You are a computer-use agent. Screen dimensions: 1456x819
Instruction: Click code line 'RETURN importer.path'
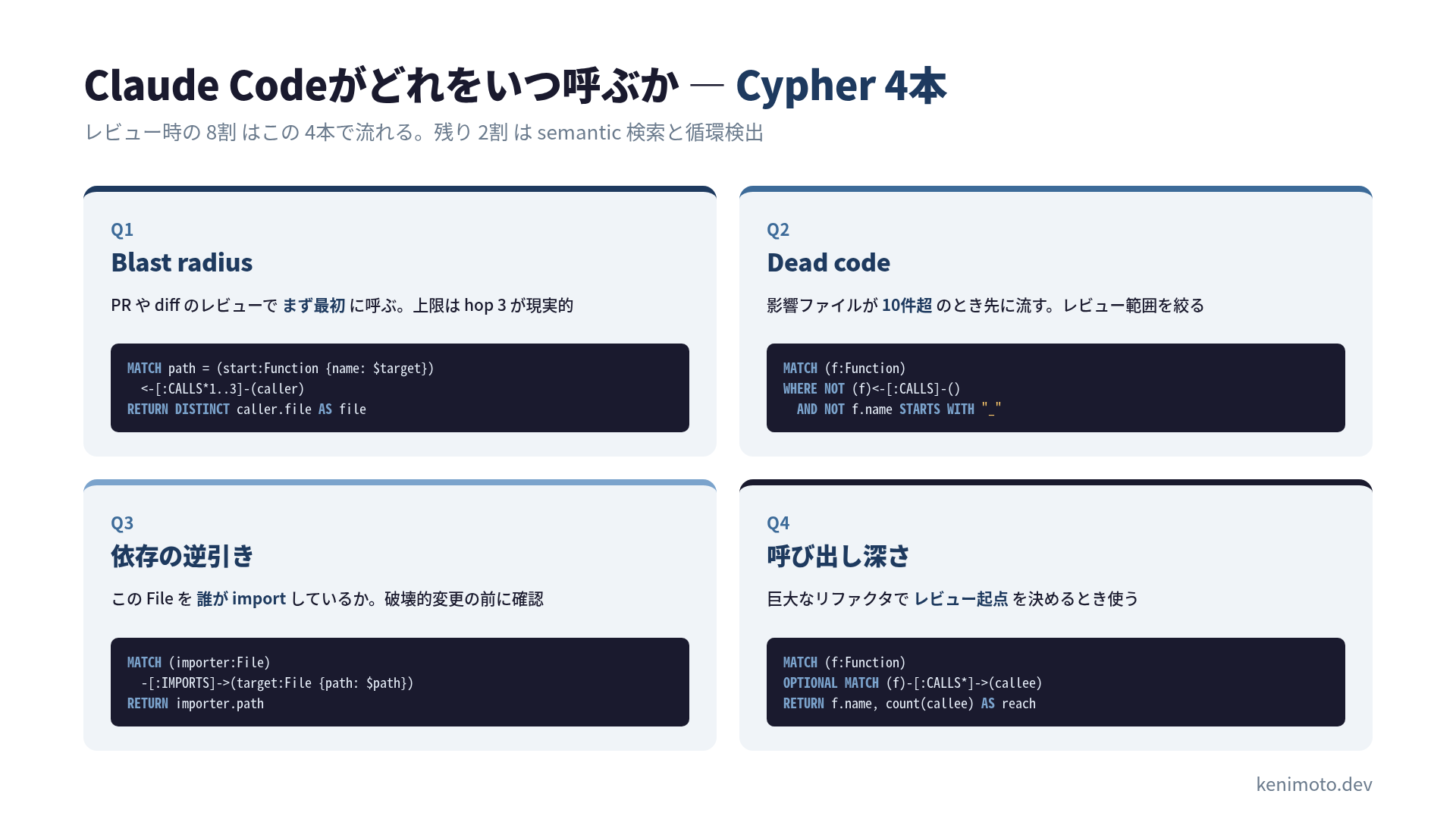[196, 704]
